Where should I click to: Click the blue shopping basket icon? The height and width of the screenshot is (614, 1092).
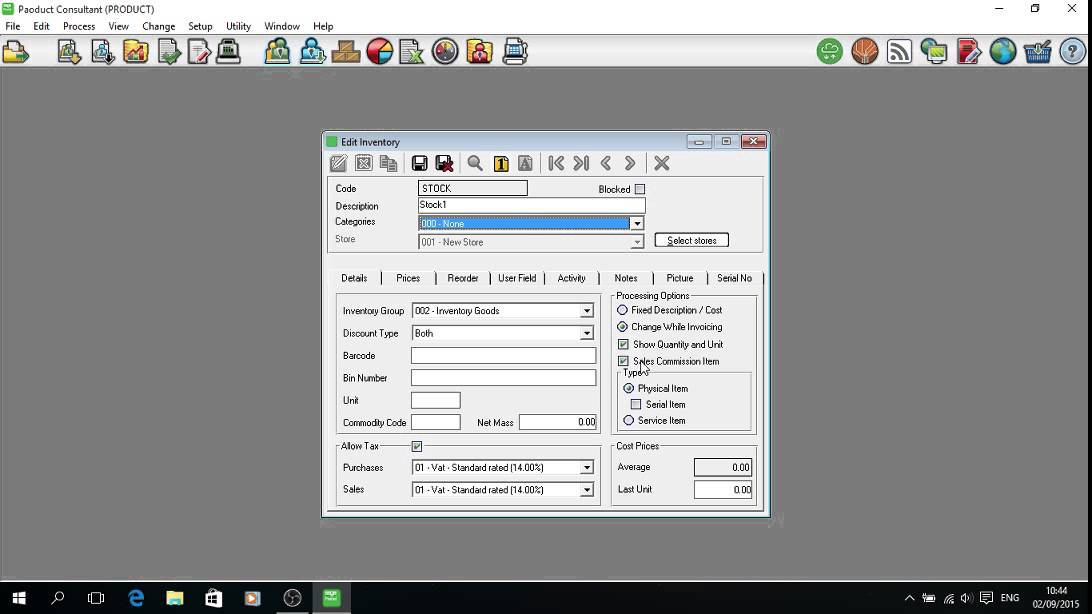pyautogui.click(x=1037, y=52)
